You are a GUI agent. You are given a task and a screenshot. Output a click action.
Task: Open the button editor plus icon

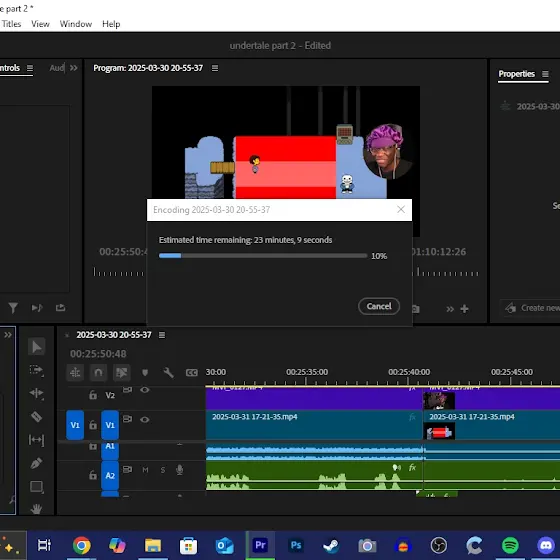pyautogui.click(x=464, y=309)
